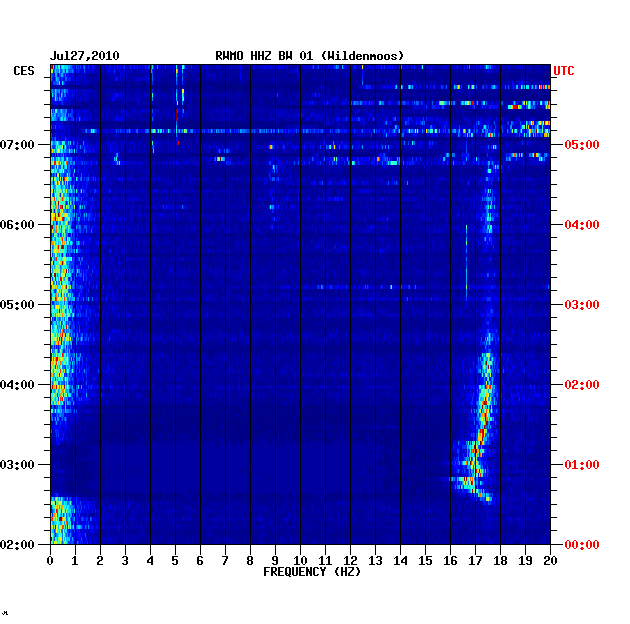Click frequency axis tick label 18
Image resolution: width=630 pixels, height=624 pixels.
[x=500, y=561]
